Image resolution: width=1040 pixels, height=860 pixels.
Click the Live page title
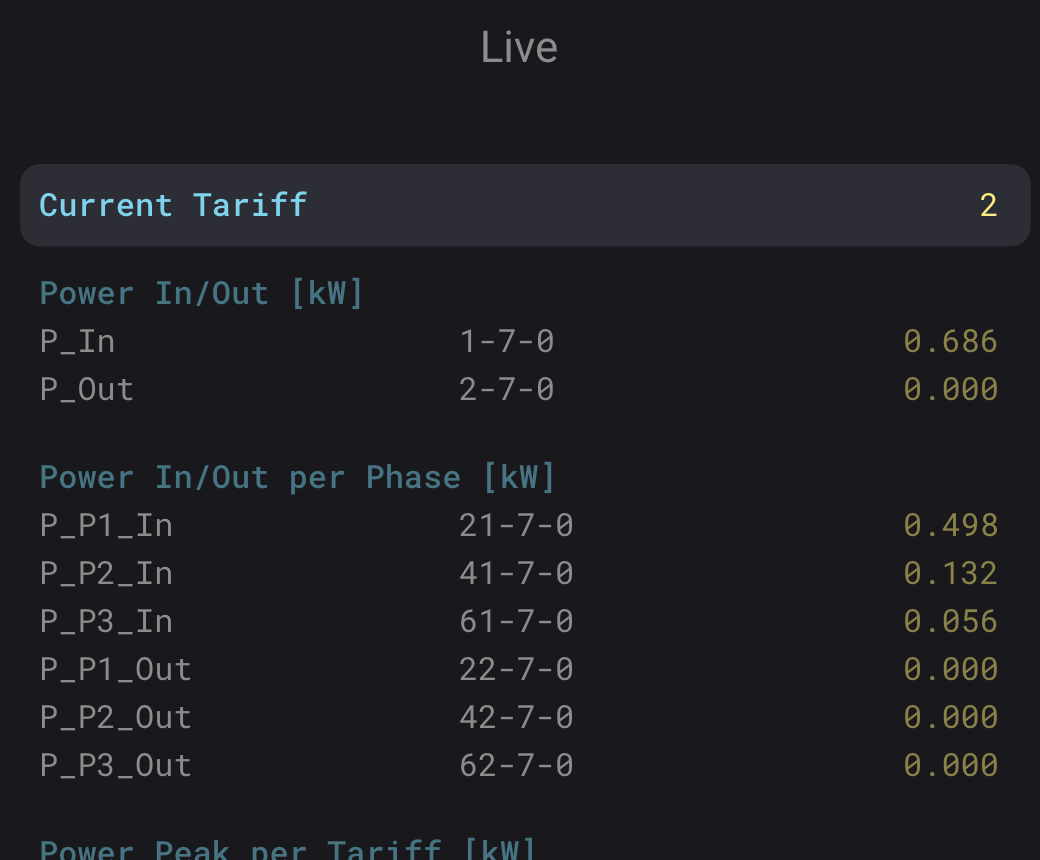[x=519, y=48]
